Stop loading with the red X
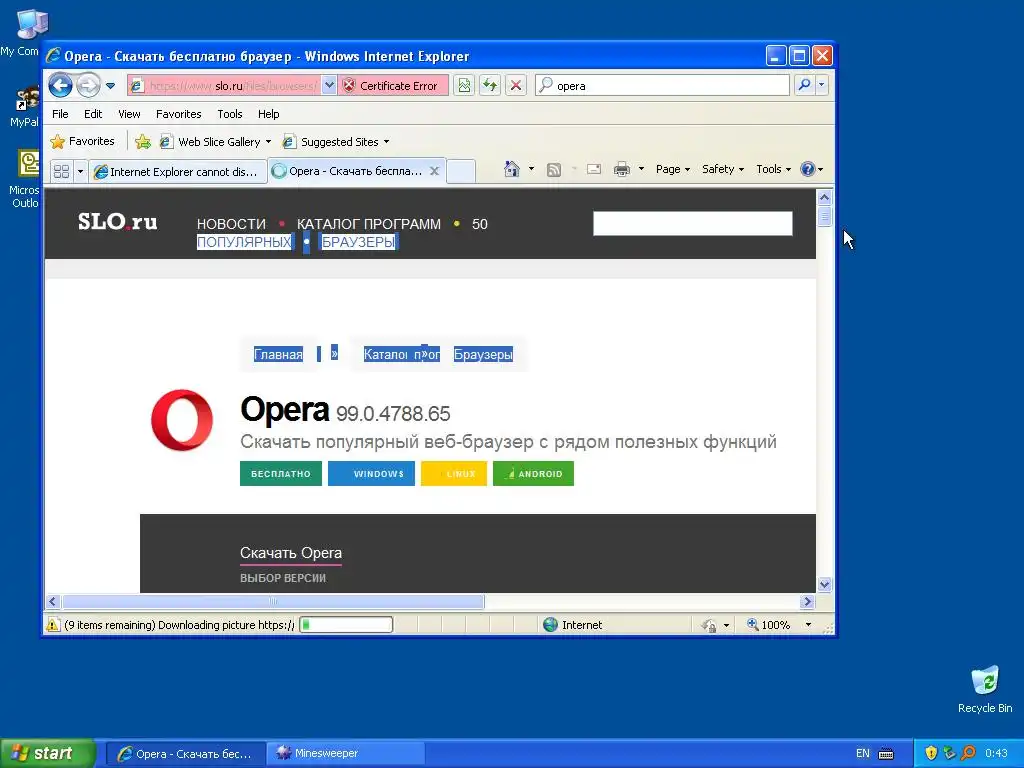This screenshot has height=768, width=1024. pyautogui.click(x=516, y=86)
